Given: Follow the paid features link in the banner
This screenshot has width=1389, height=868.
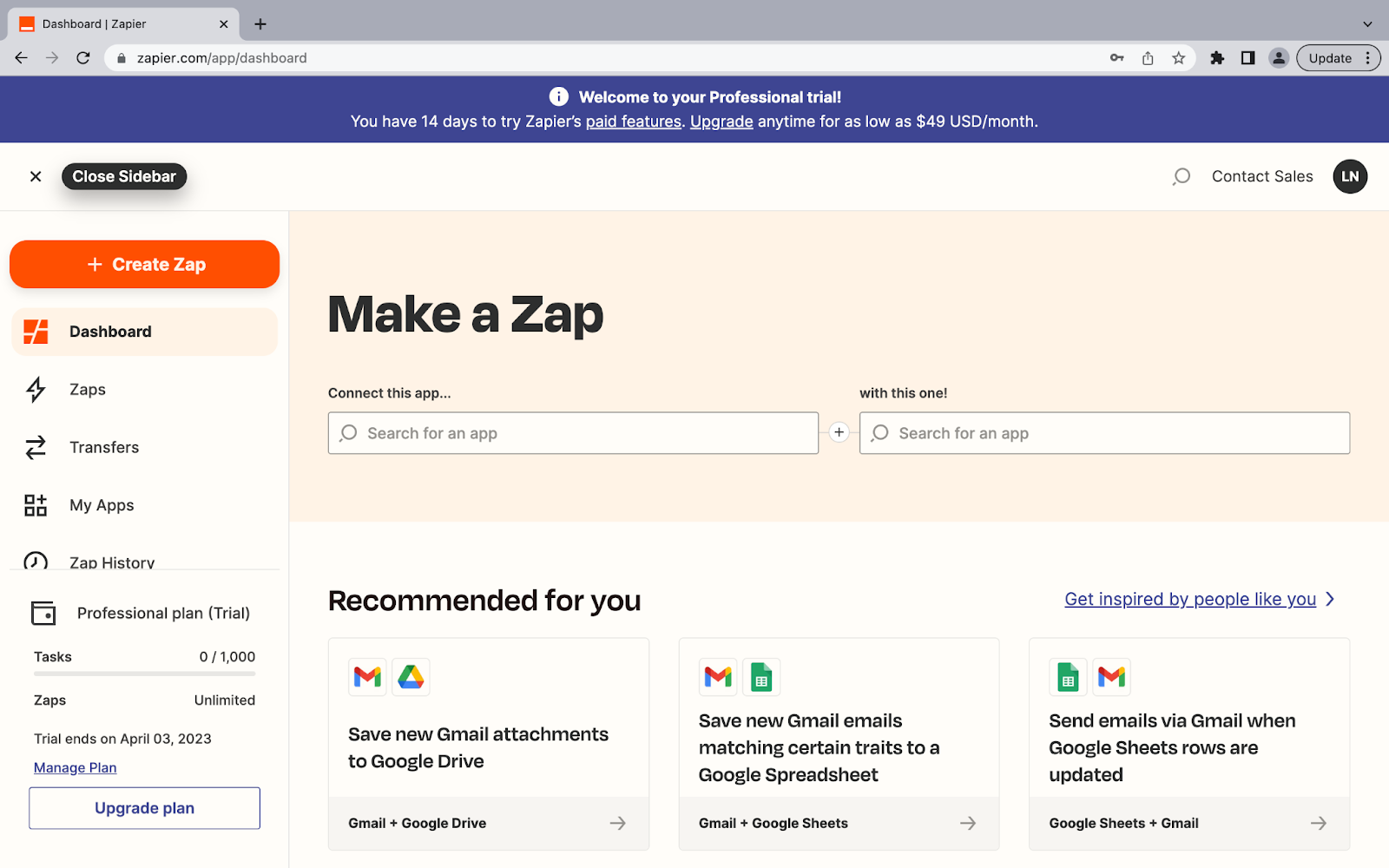Looking at the screenshot, I should point(633,122).
